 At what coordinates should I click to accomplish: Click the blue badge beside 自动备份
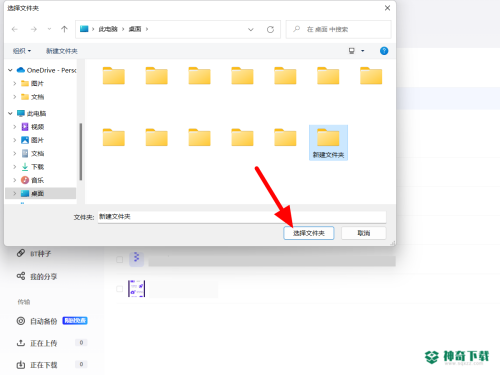75,321
